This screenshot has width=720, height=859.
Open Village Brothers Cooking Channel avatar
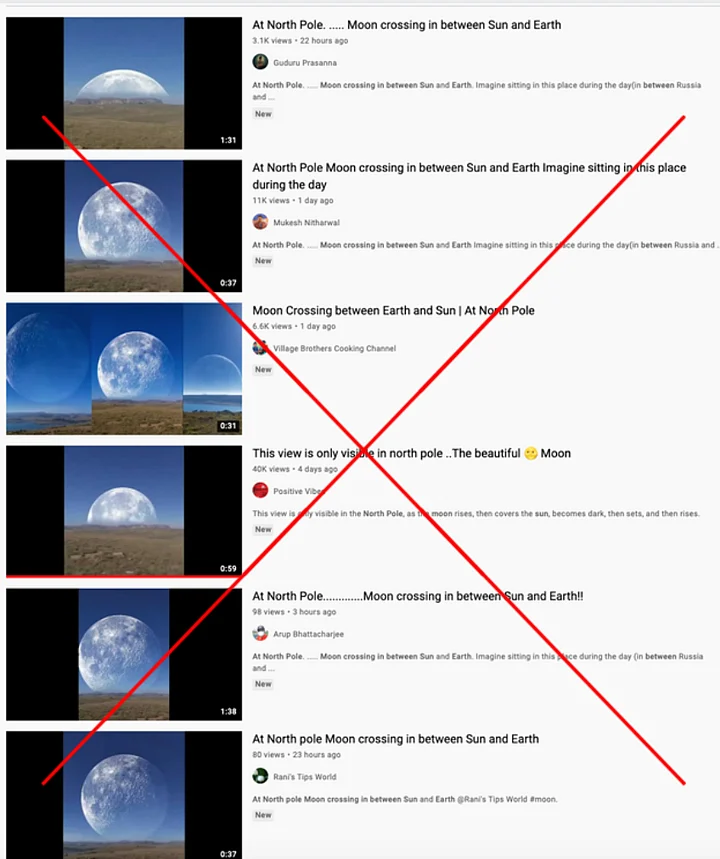click(260, 347)
